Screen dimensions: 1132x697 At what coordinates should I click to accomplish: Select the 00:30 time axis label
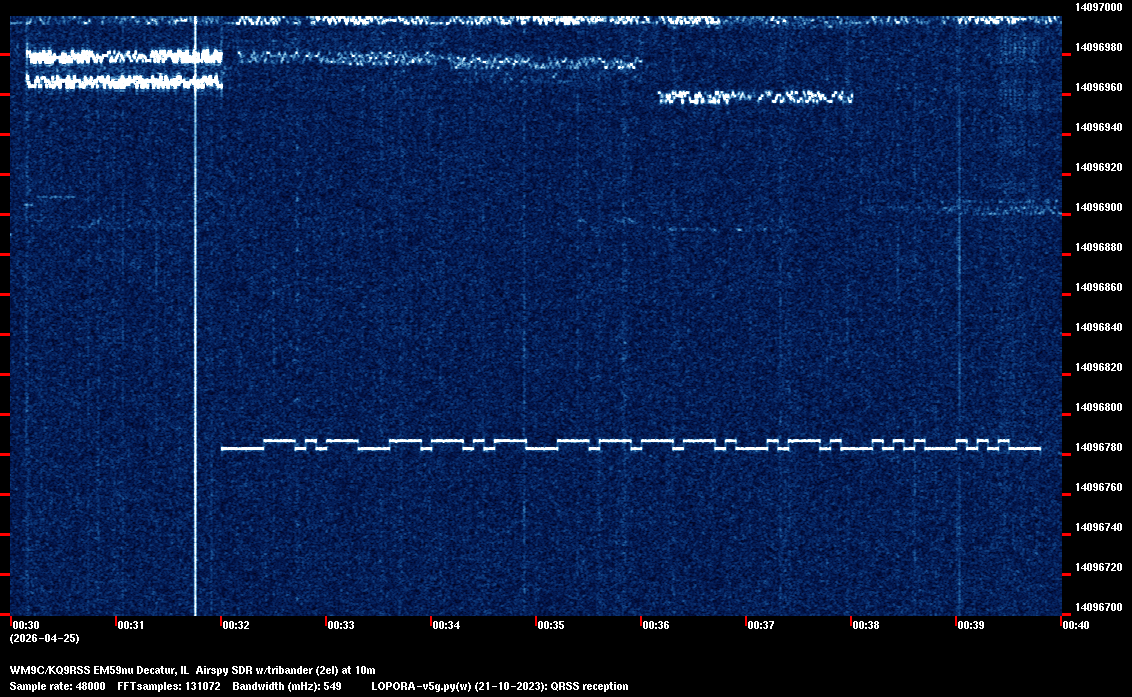[x=26, y=625]
